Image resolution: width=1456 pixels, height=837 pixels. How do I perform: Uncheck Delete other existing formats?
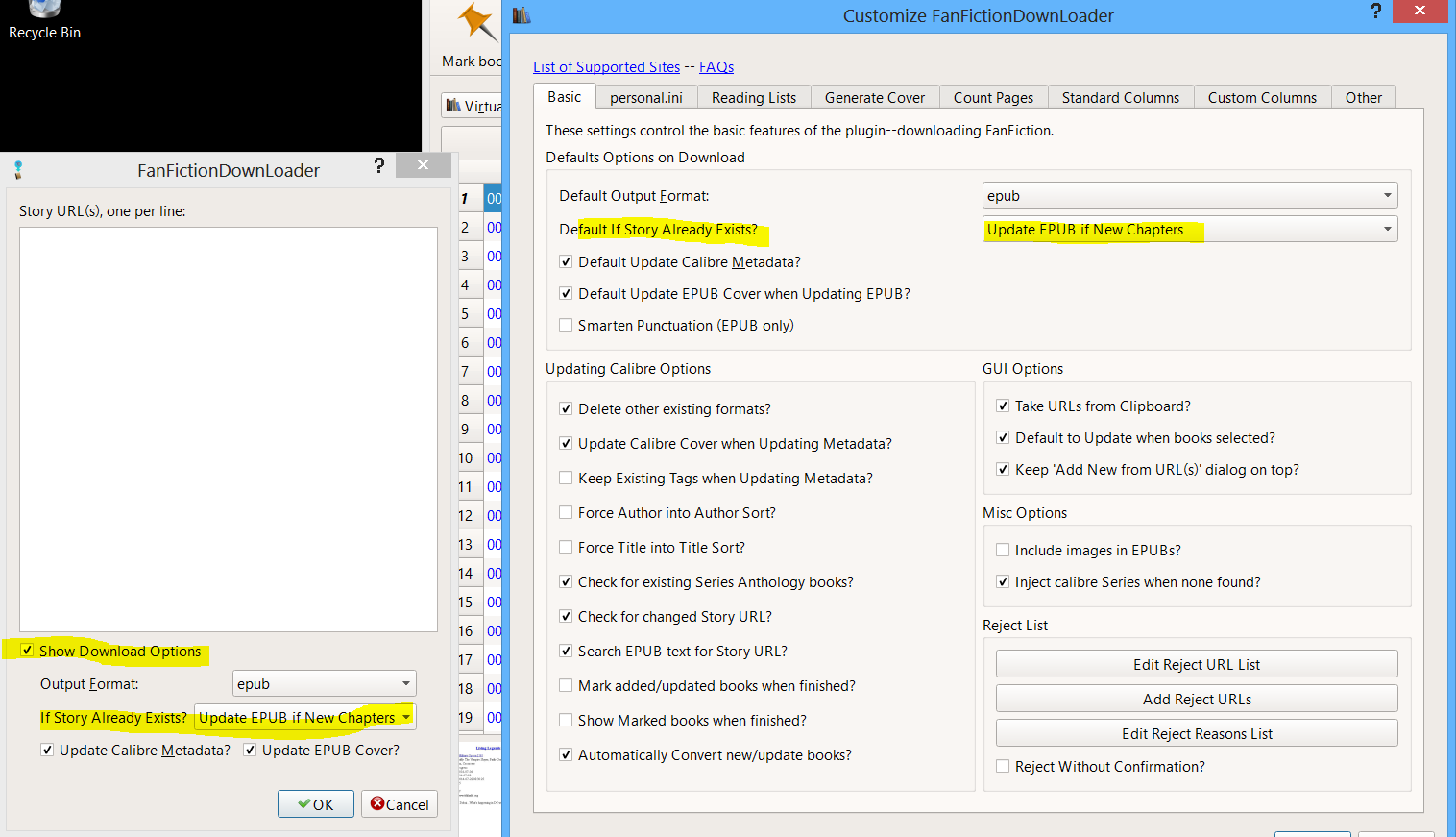tap(566, 408)
